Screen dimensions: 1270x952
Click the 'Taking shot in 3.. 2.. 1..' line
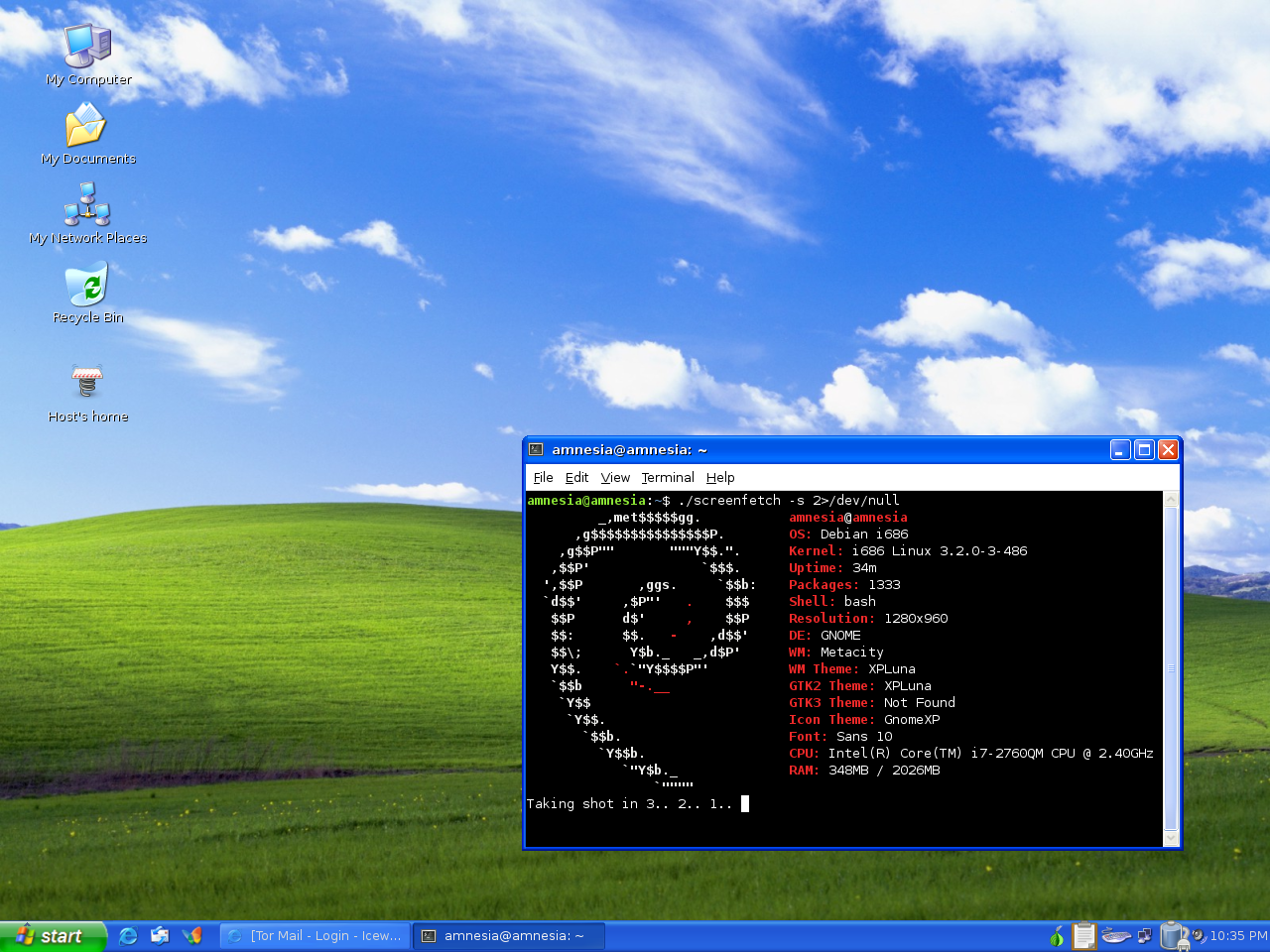[630, 803]
